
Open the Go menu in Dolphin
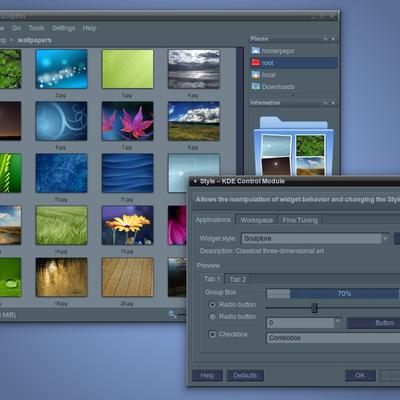coord(16,28)
